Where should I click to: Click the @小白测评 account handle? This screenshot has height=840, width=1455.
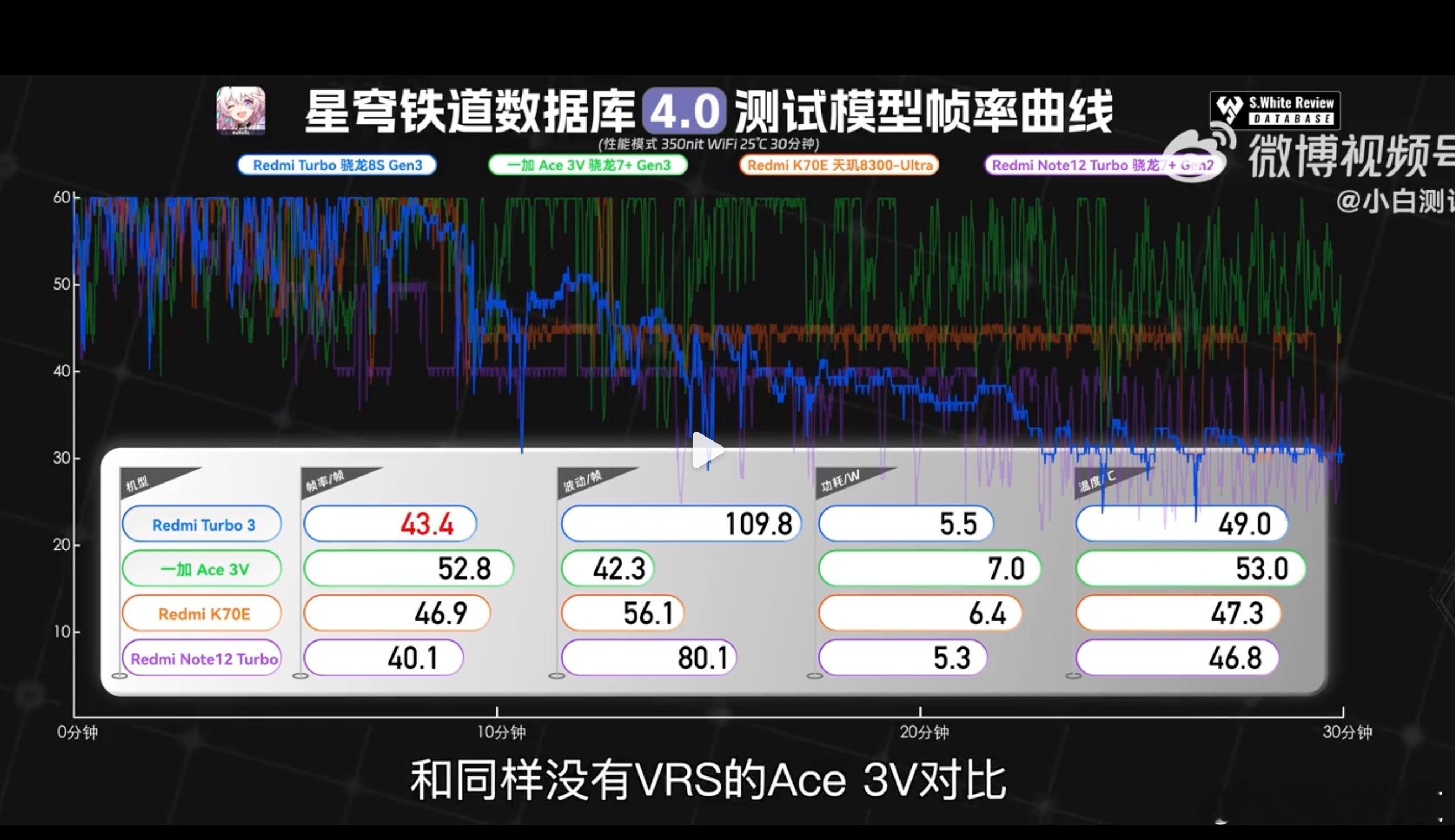(x=1395, y=202)
